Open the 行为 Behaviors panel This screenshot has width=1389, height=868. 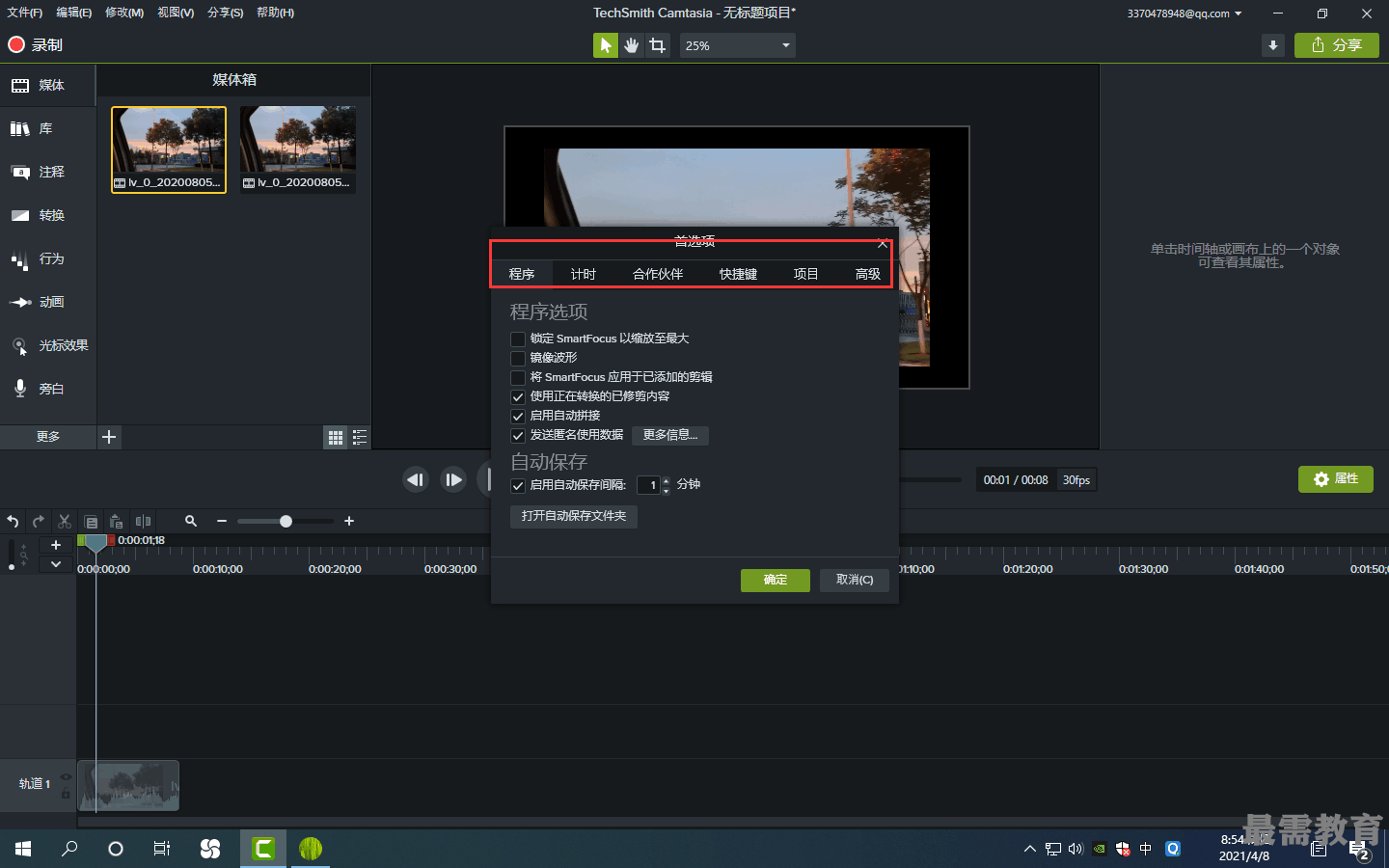pyautogui.click(x=47, y=258)
